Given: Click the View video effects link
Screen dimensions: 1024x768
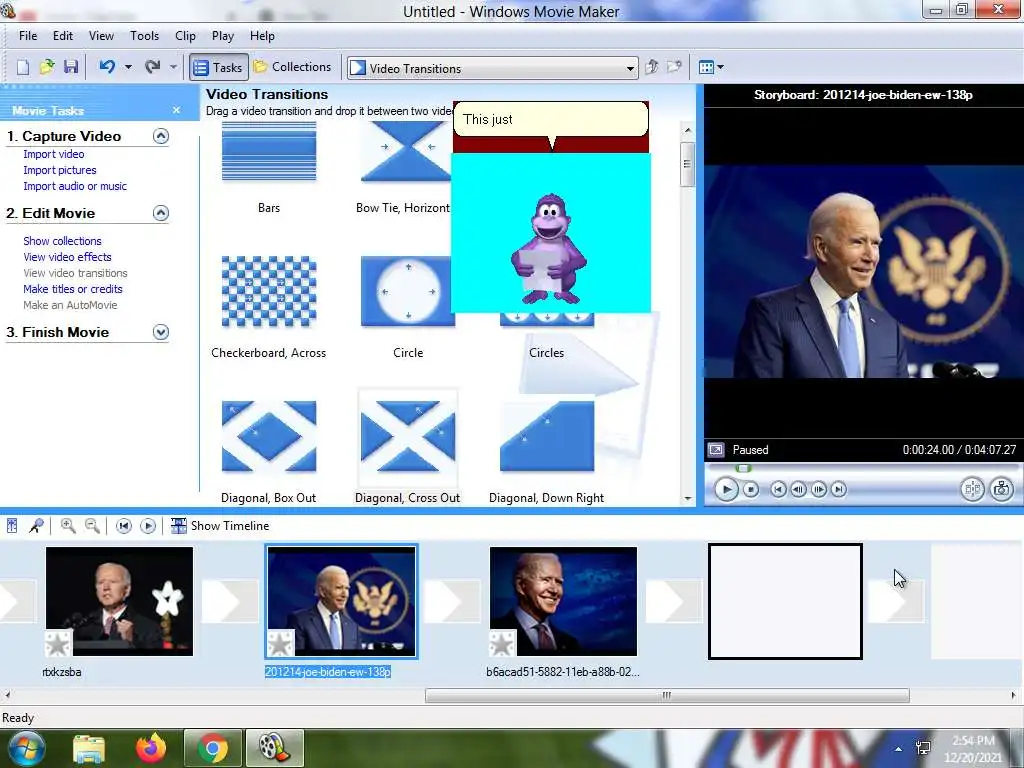Looking at the screenshot, I should pyautogui.click(x=67, y=257).
